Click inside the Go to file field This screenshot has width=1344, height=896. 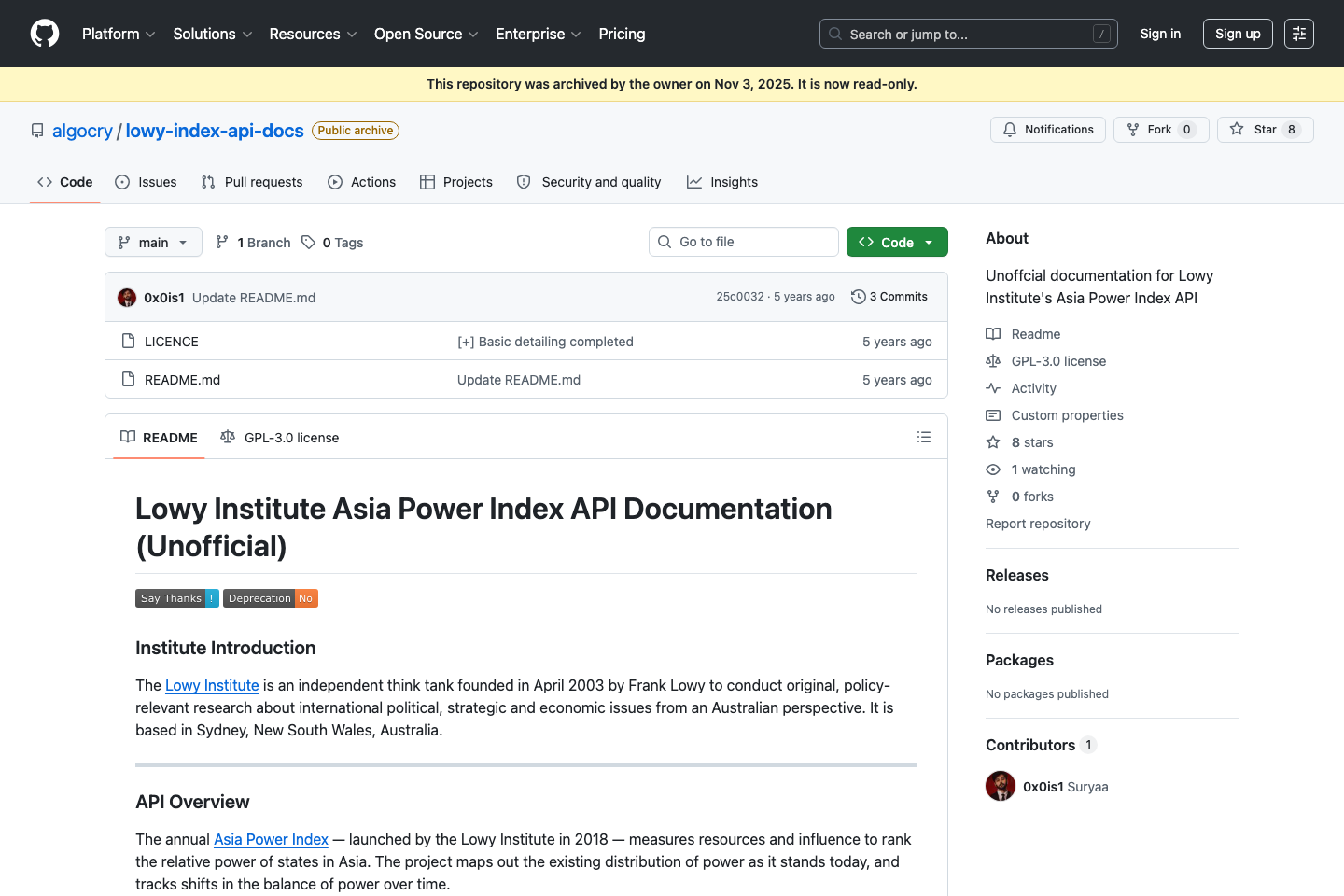click(x=743, y=241)
